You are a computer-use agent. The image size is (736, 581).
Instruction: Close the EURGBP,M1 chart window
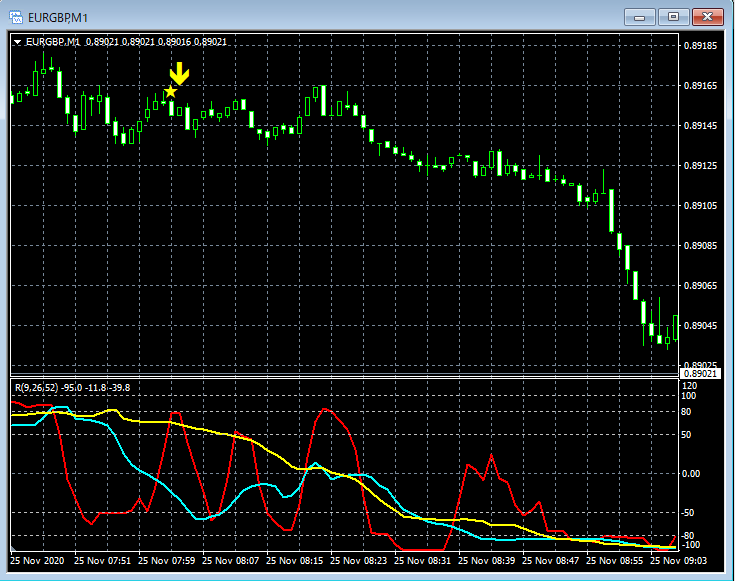pyautogui.click(x=707, y=17)
